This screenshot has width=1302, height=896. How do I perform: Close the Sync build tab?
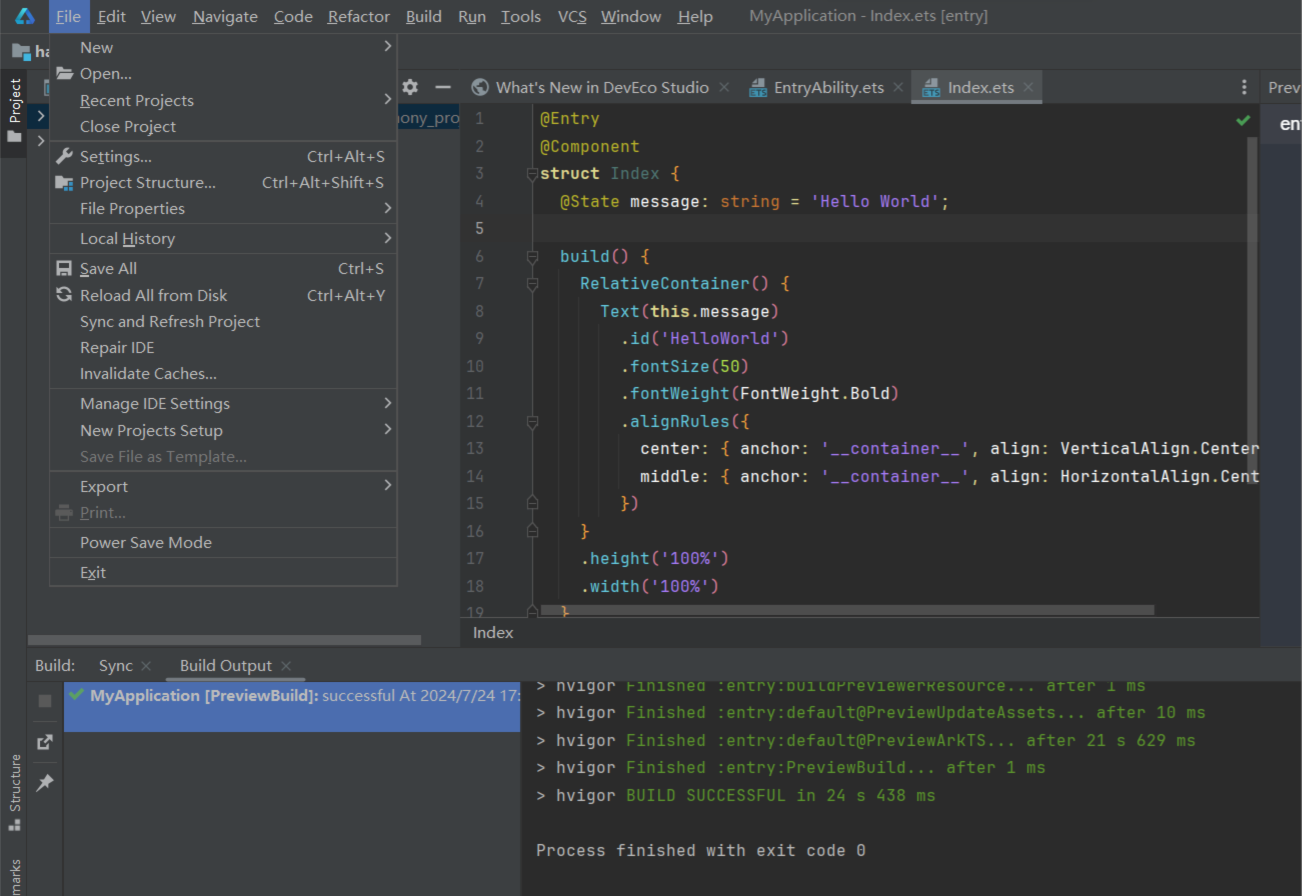point(146,665)
